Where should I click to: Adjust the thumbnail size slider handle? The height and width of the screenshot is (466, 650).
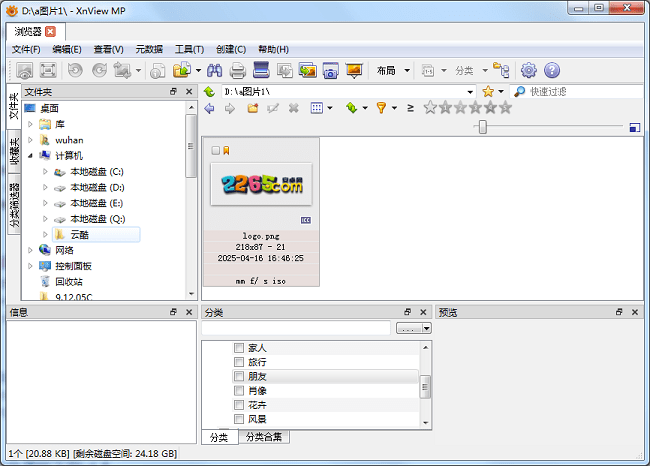(483, 127)
